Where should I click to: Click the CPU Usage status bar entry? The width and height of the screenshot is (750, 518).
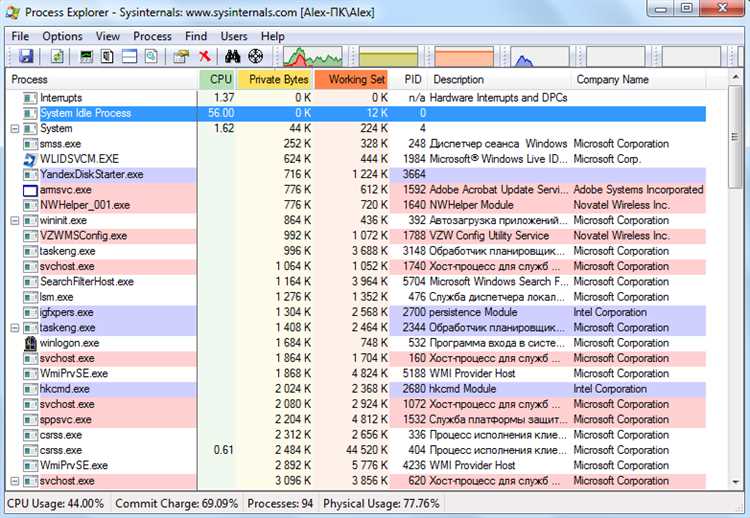(55, 503)
